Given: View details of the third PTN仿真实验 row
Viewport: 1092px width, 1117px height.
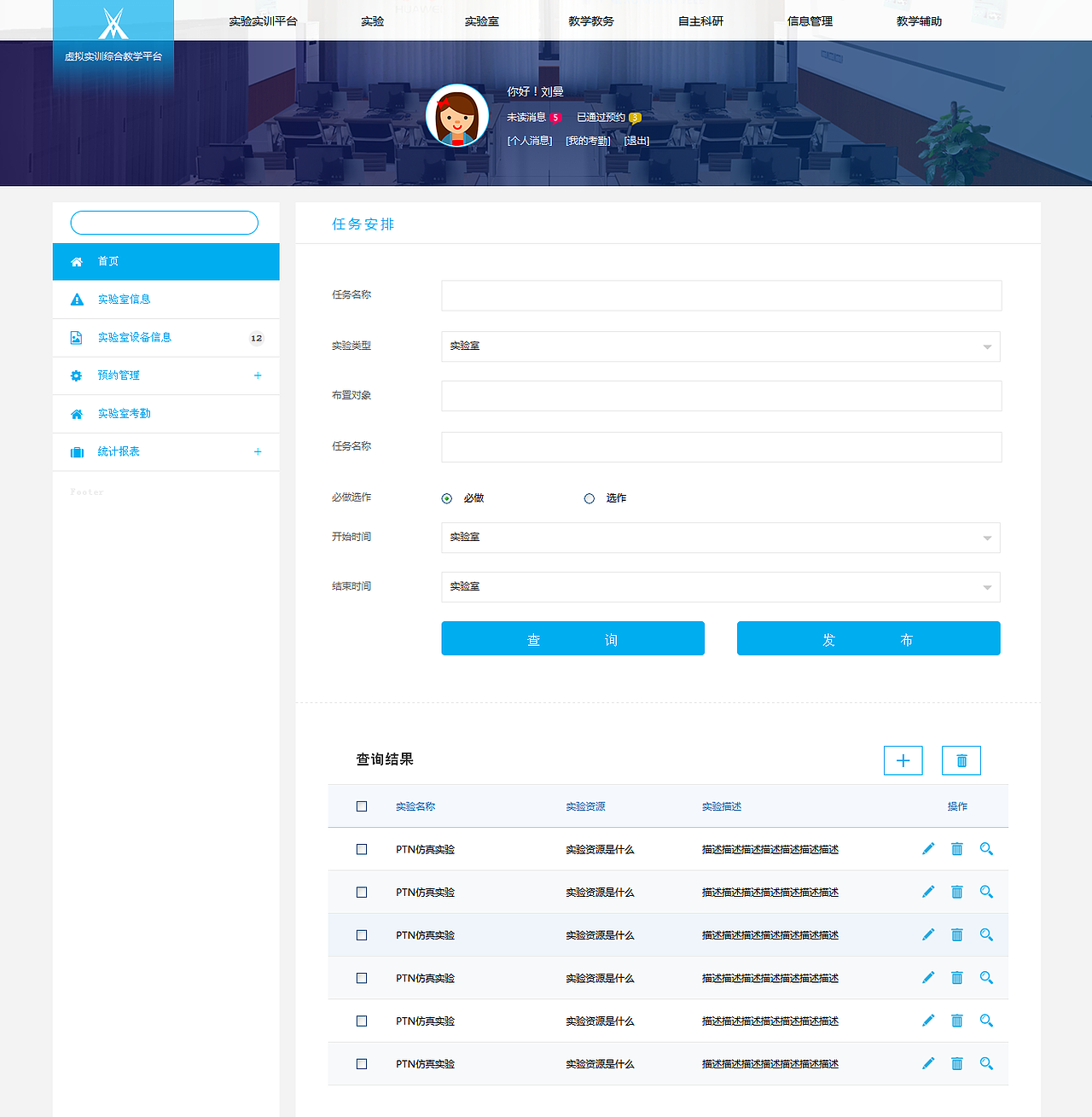Looking at the screenshot, I should coord(986,934).
